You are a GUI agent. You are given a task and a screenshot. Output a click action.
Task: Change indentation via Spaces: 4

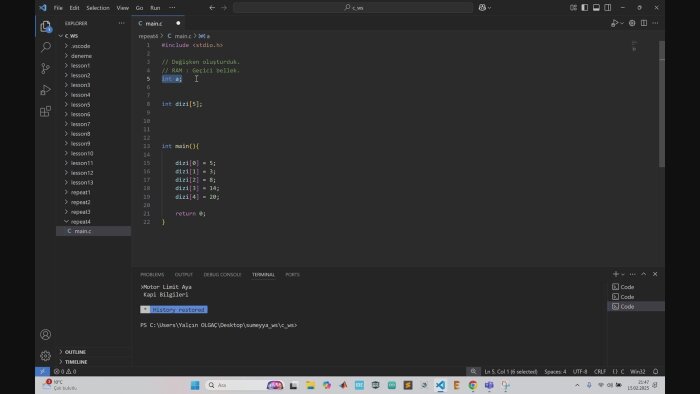(555, 371)
